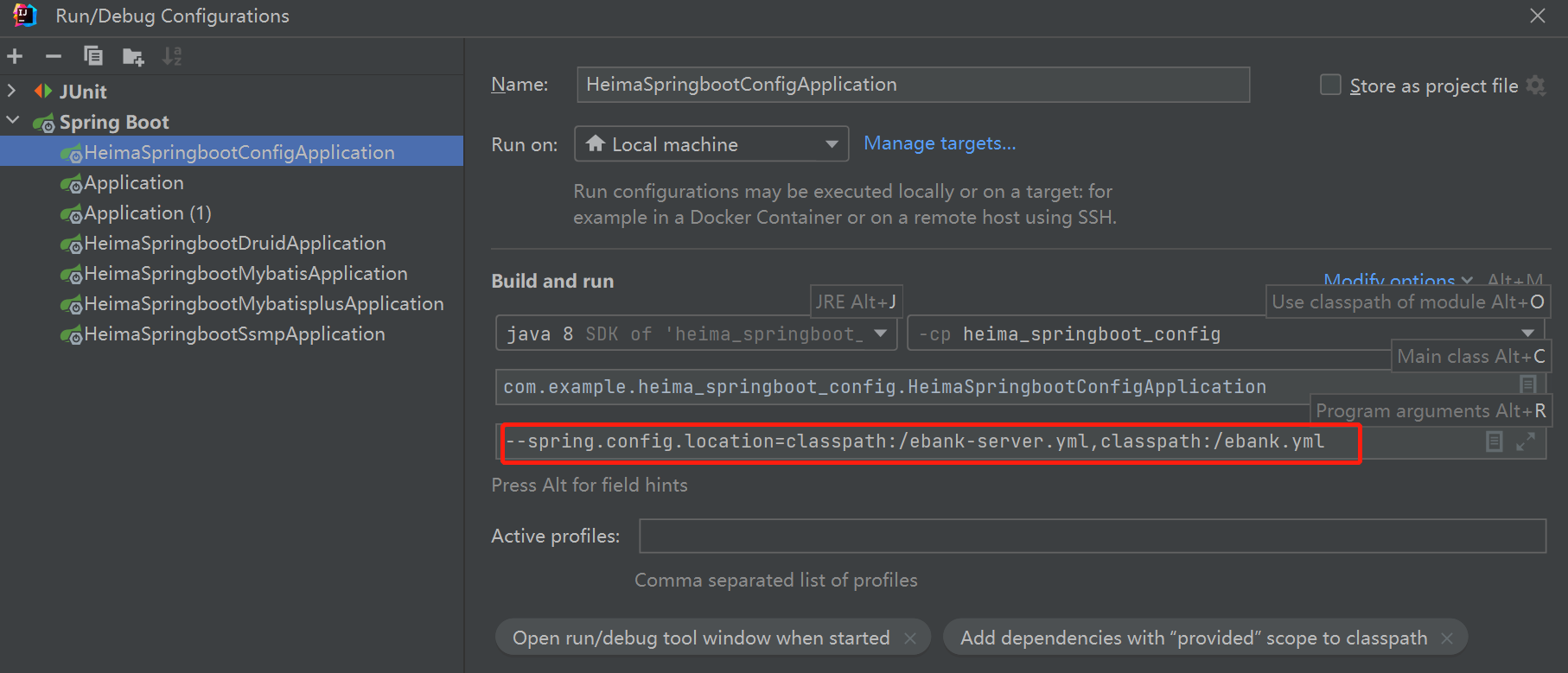The image size is (1568, 673).
Task: Remove the Open run/debug tool window option
Action: click(x=910, y=638)
